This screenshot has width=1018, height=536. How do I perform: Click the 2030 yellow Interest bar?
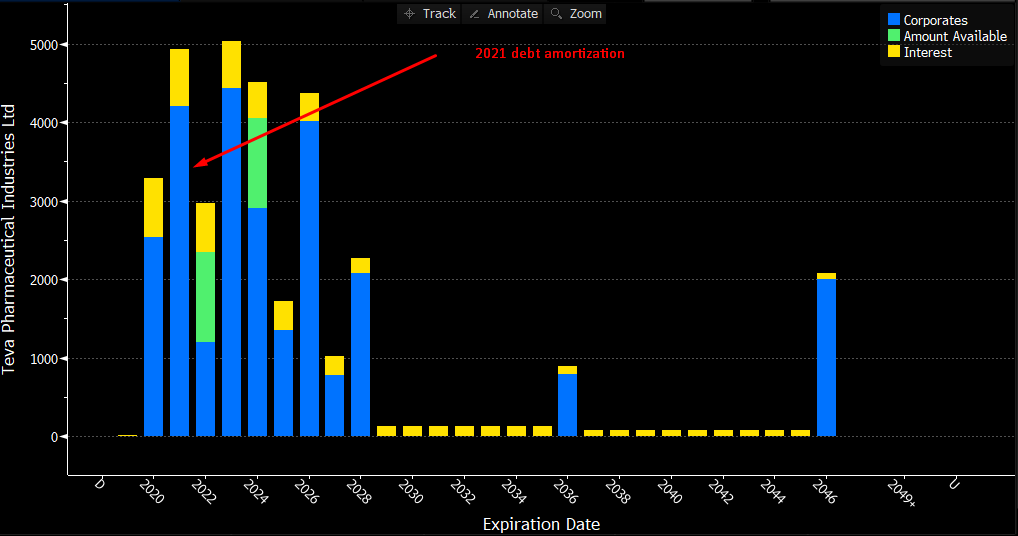(412, 431)
